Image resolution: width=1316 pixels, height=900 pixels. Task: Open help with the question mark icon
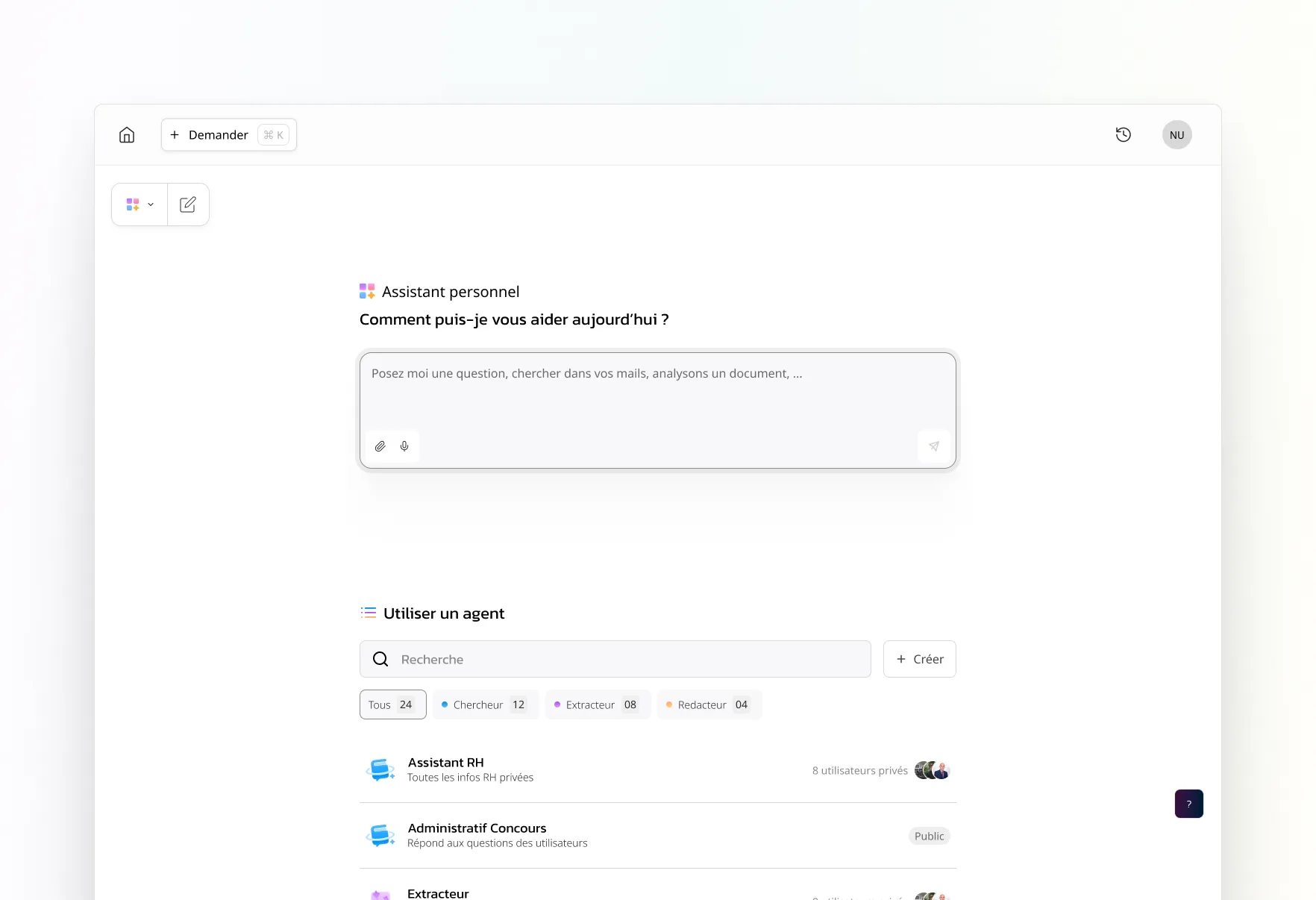1188,803
